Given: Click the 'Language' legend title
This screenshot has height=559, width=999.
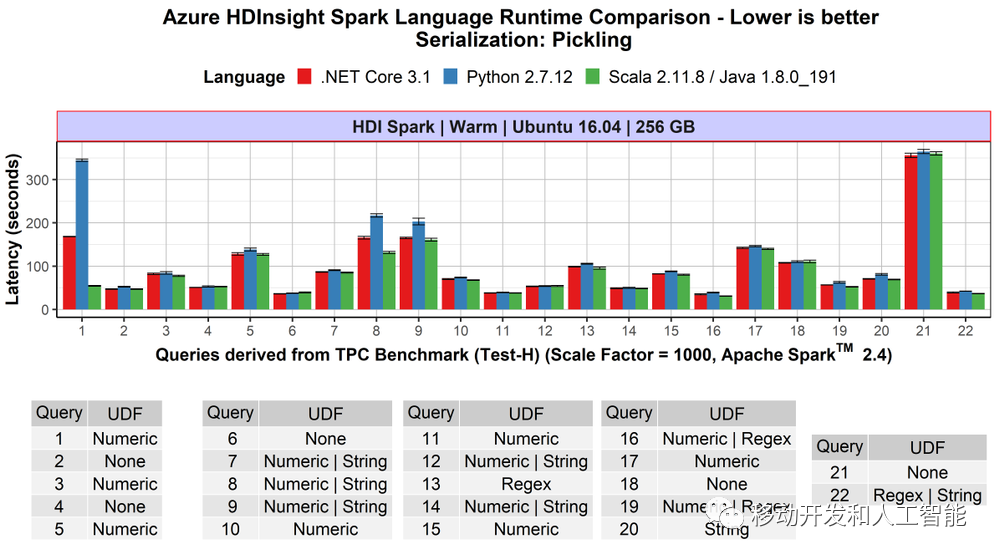Looking at the screenshot, I should (x=244, y=77).
